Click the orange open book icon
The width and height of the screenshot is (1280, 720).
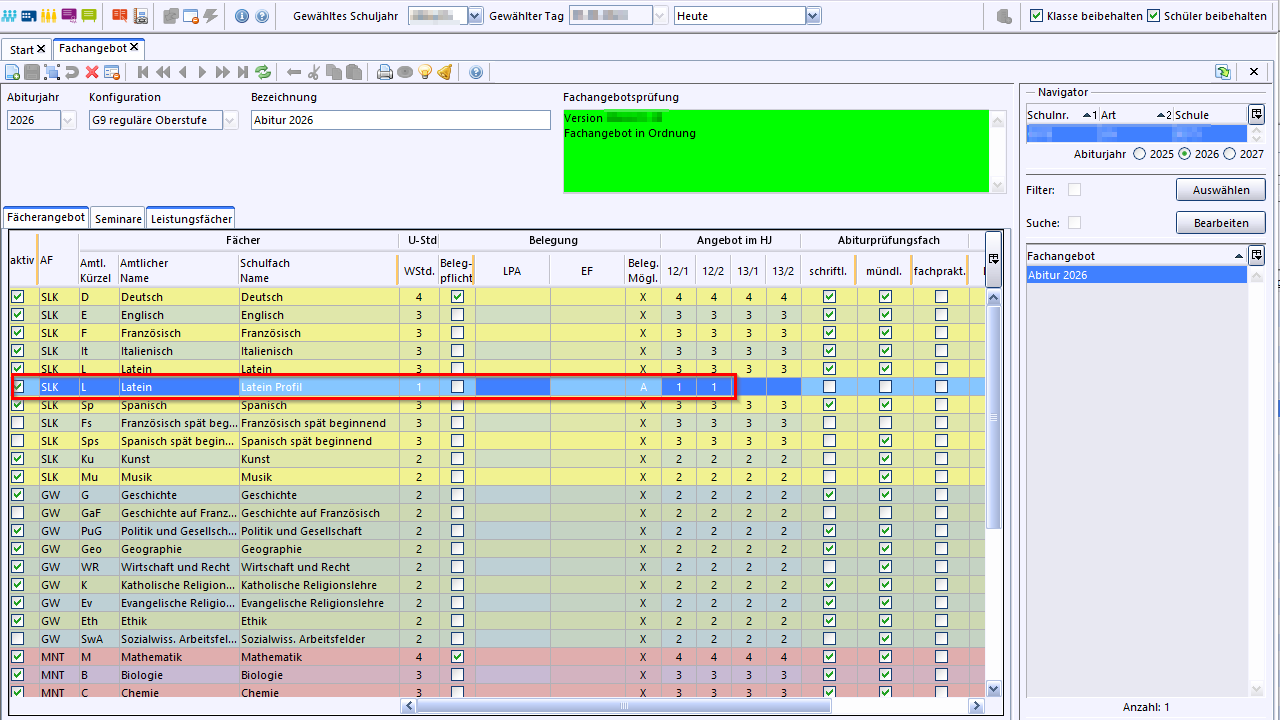120,16
